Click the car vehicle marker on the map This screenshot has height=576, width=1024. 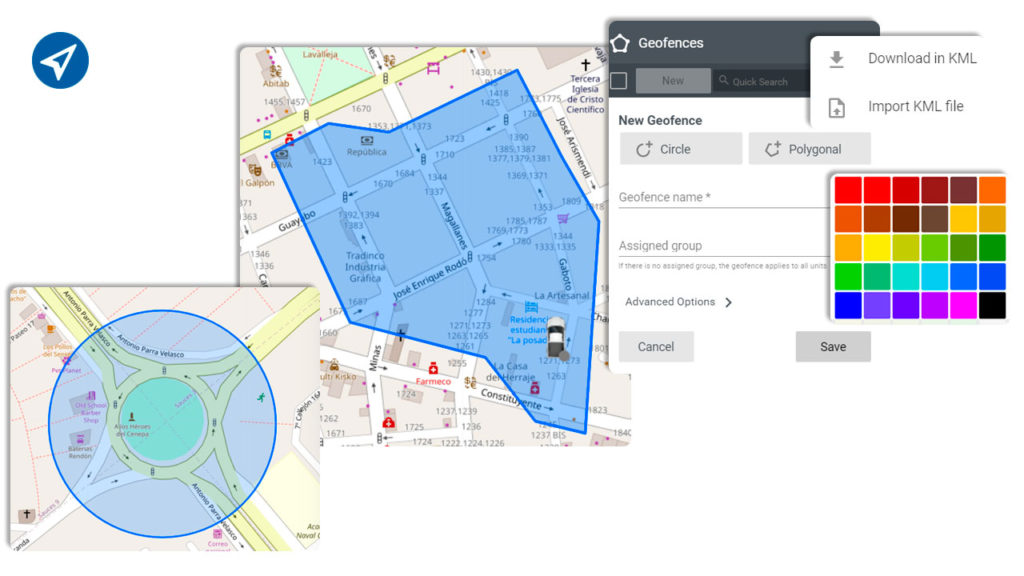[x=556, y=338]
